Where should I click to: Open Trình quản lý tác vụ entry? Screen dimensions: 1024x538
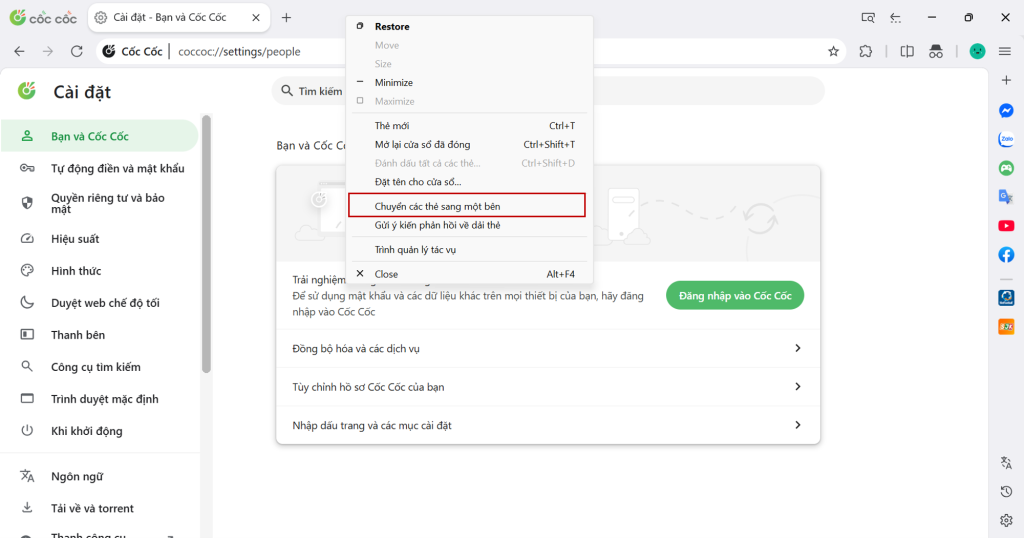click(469, 249)
